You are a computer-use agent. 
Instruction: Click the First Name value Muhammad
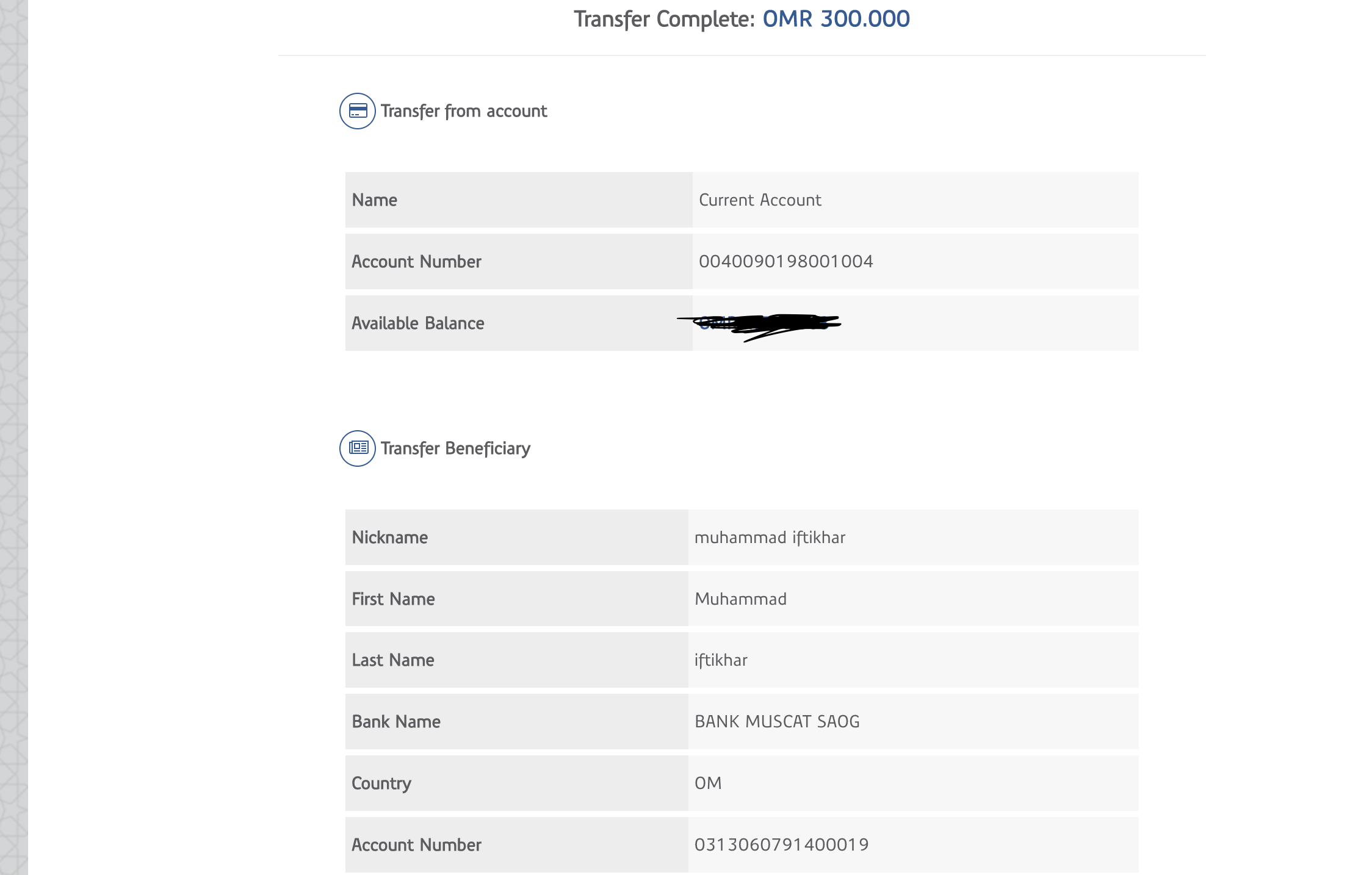click(740, 599)
